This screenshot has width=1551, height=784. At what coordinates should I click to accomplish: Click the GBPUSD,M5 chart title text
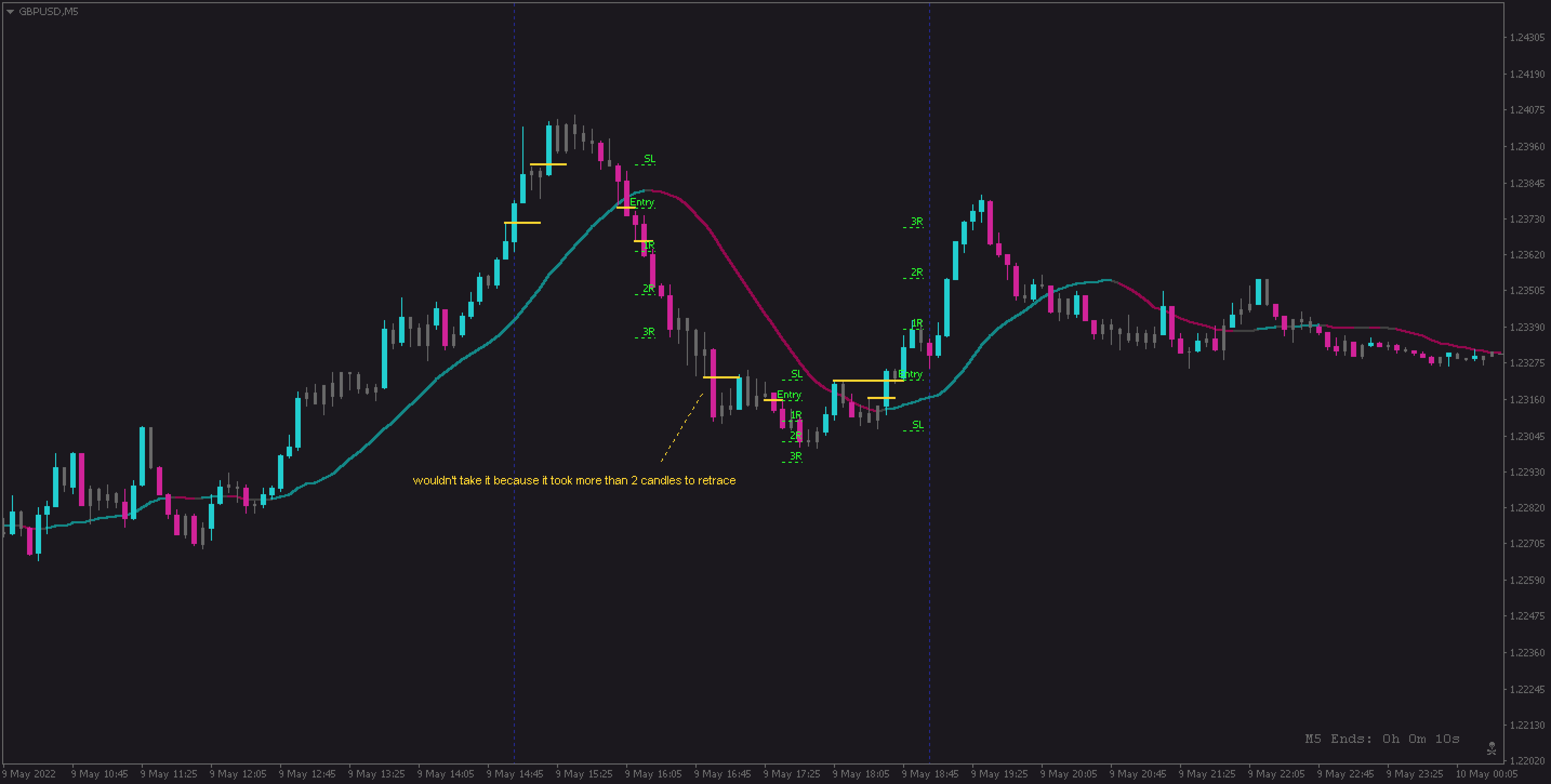(x=48, y=11)
